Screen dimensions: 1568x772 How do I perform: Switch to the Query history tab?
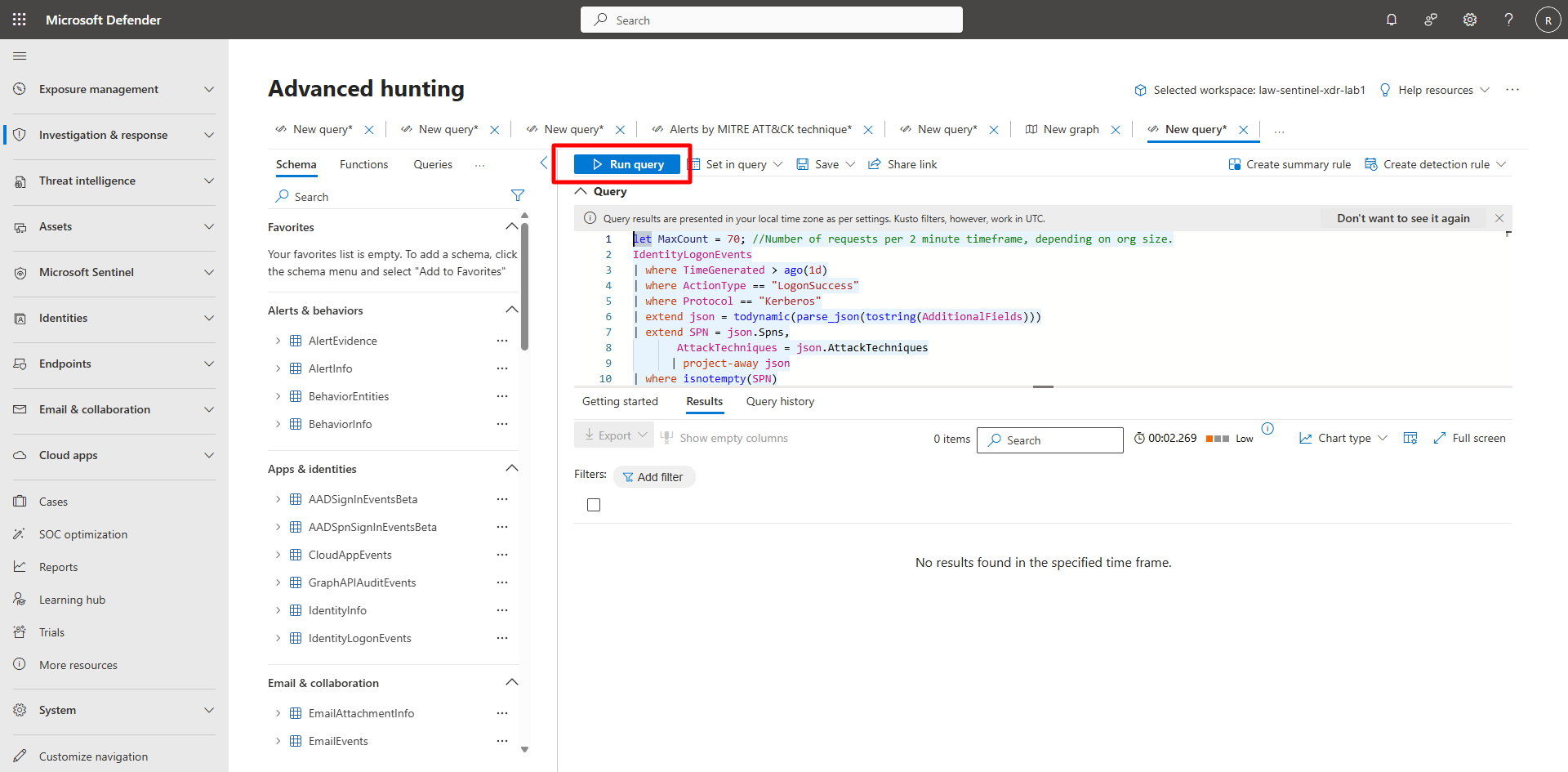780,401
